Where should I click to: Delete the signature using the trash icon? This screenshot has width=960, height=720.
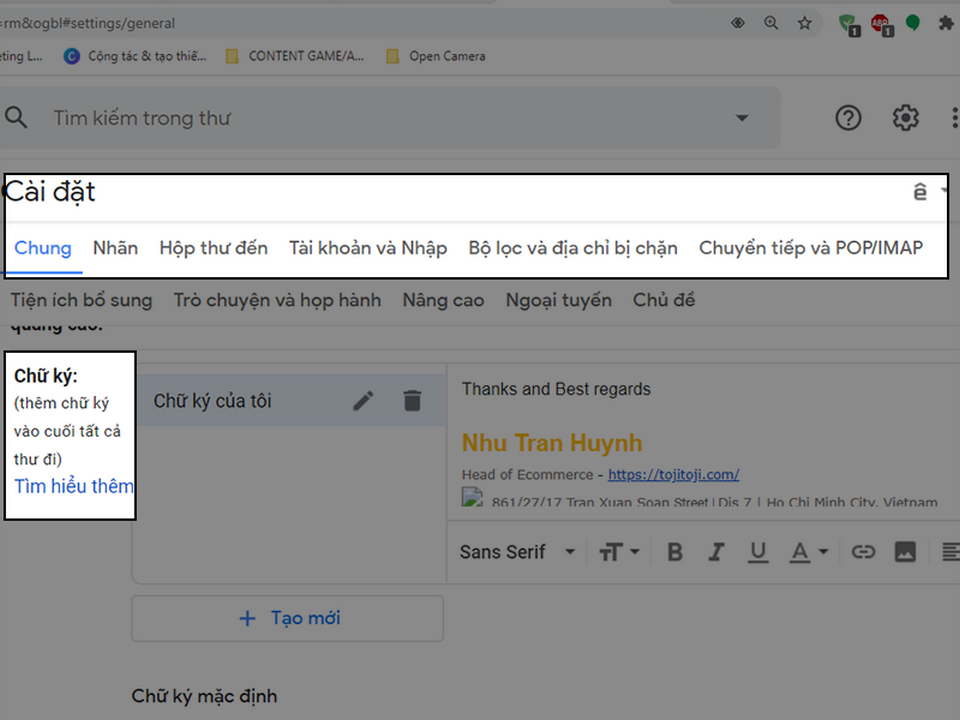(412, 401)
